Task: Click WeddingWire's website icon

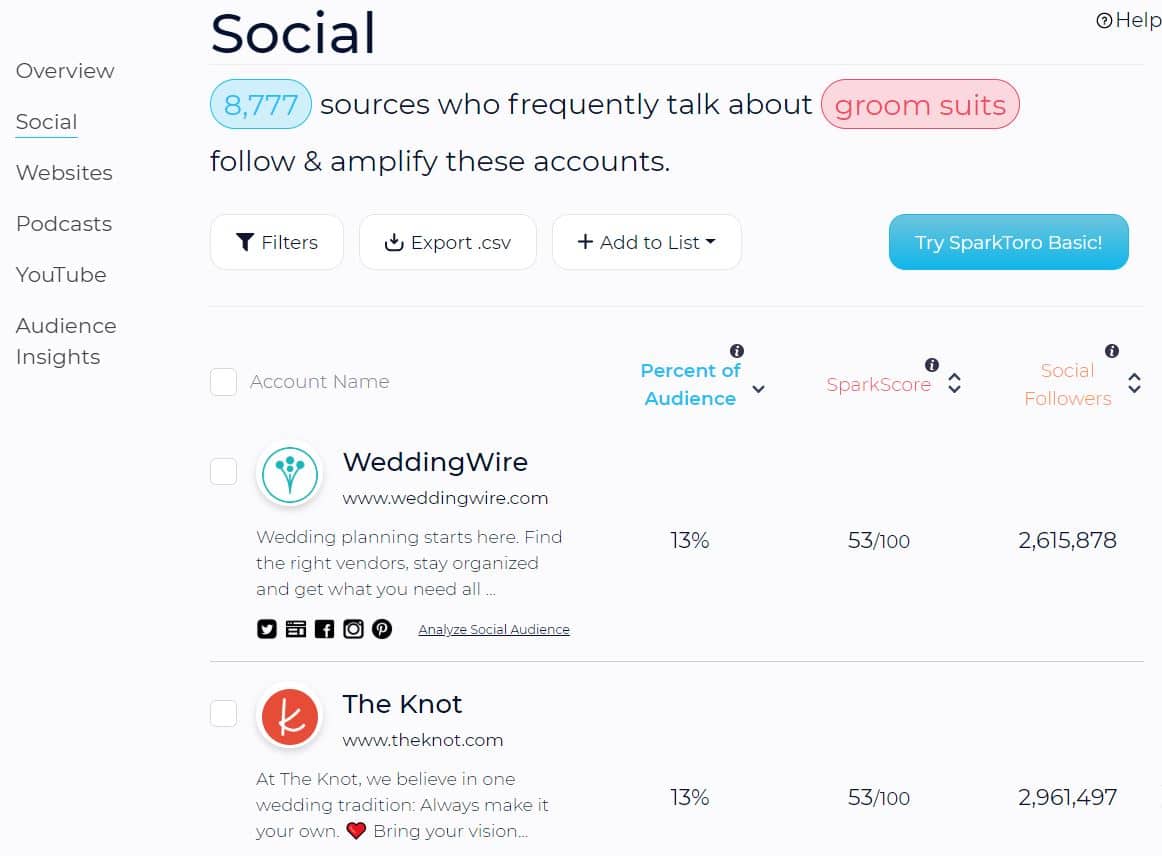Action: tap(296, 629)
